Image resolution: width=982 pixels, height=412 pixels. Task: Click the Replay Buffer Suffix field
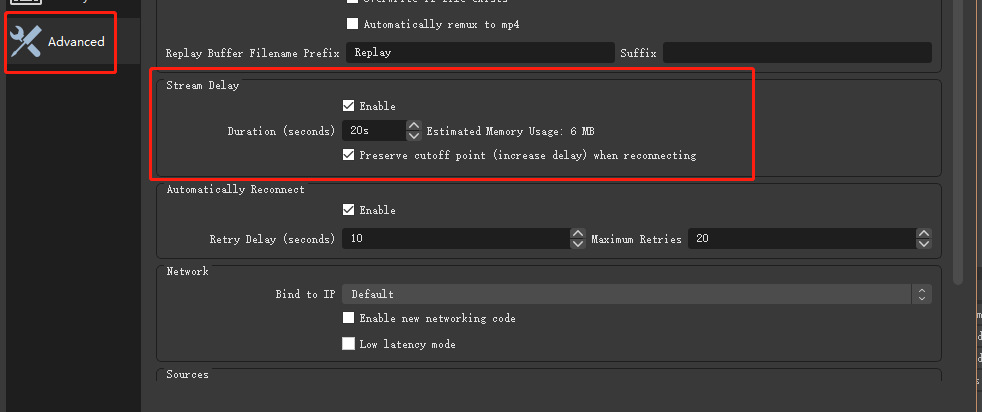tap(796, 53)
